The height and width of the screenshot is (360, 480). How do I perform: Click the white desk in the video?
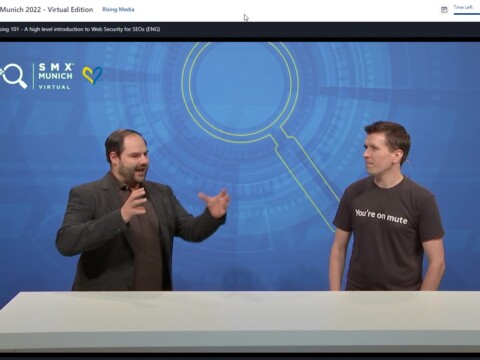click(x=240, y=321)
